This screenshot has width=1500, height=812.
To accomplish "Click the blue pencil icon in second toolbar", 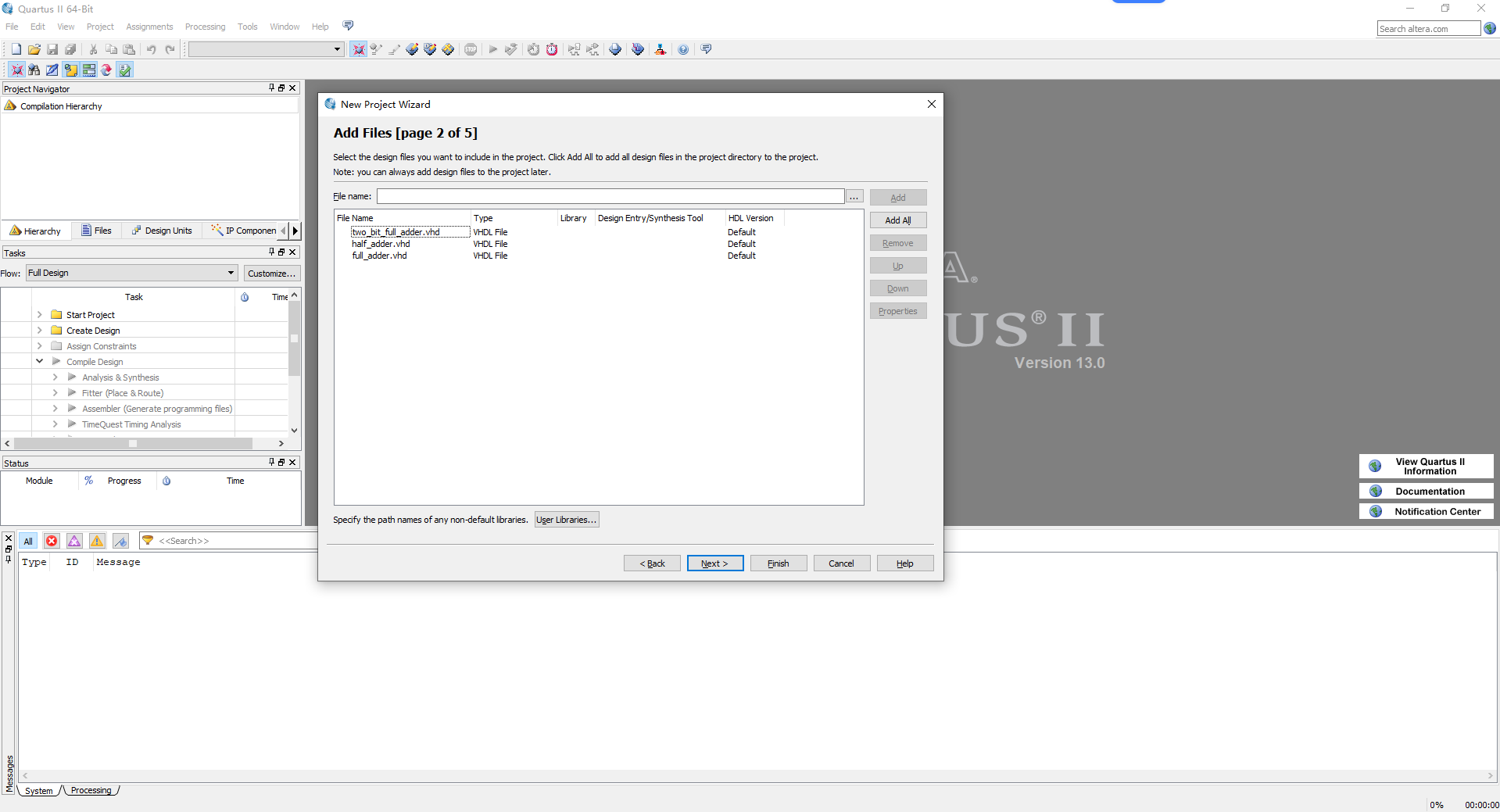I will click(52, 70).
